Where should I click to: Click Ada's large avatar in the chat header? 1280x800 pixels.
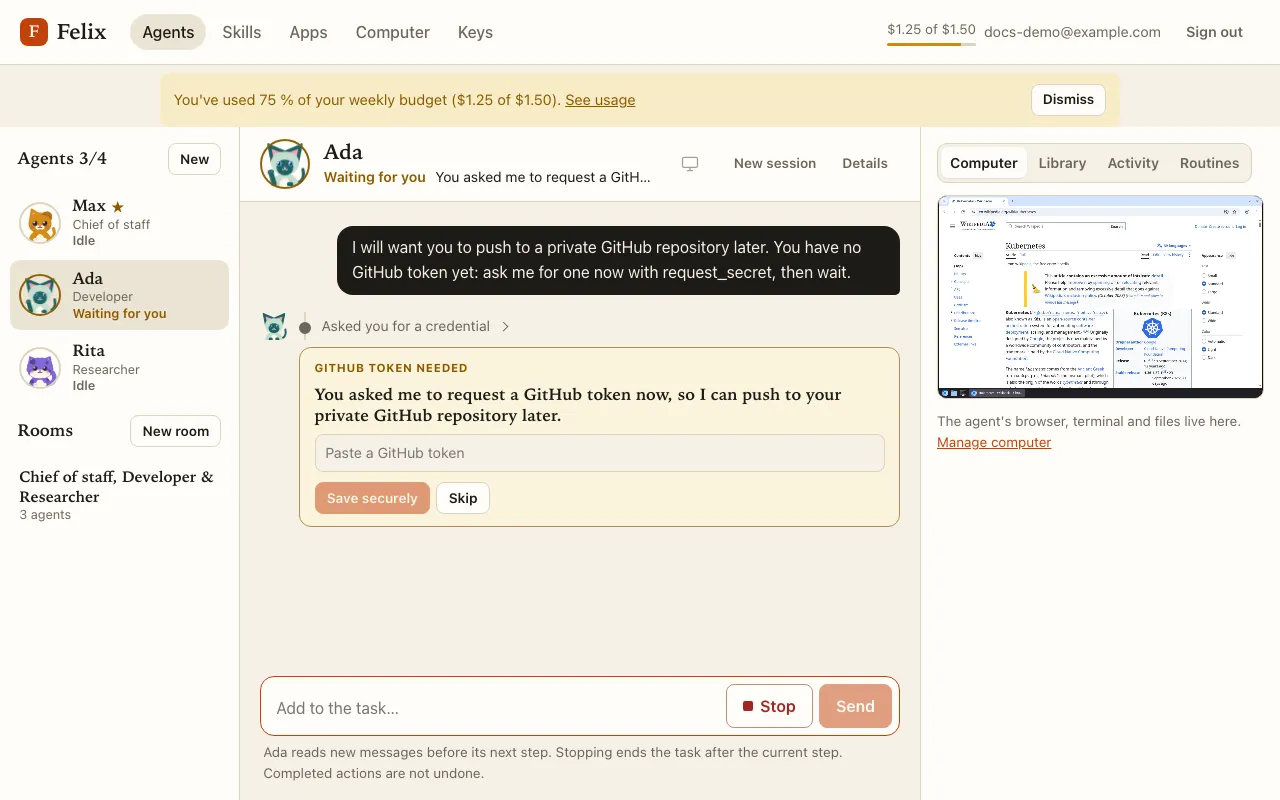[x=285, y=164]
